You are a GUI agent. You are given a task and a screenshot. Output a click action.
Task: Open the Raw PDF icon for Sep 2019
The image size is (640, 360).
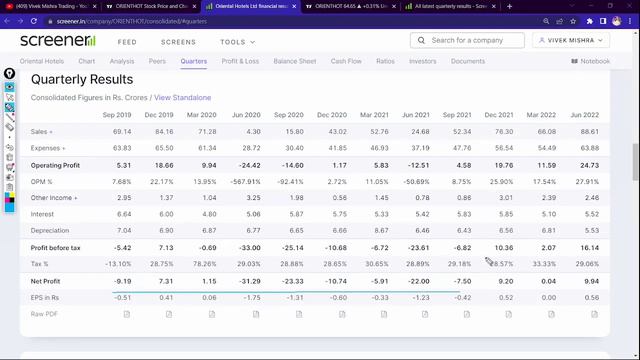127,314
